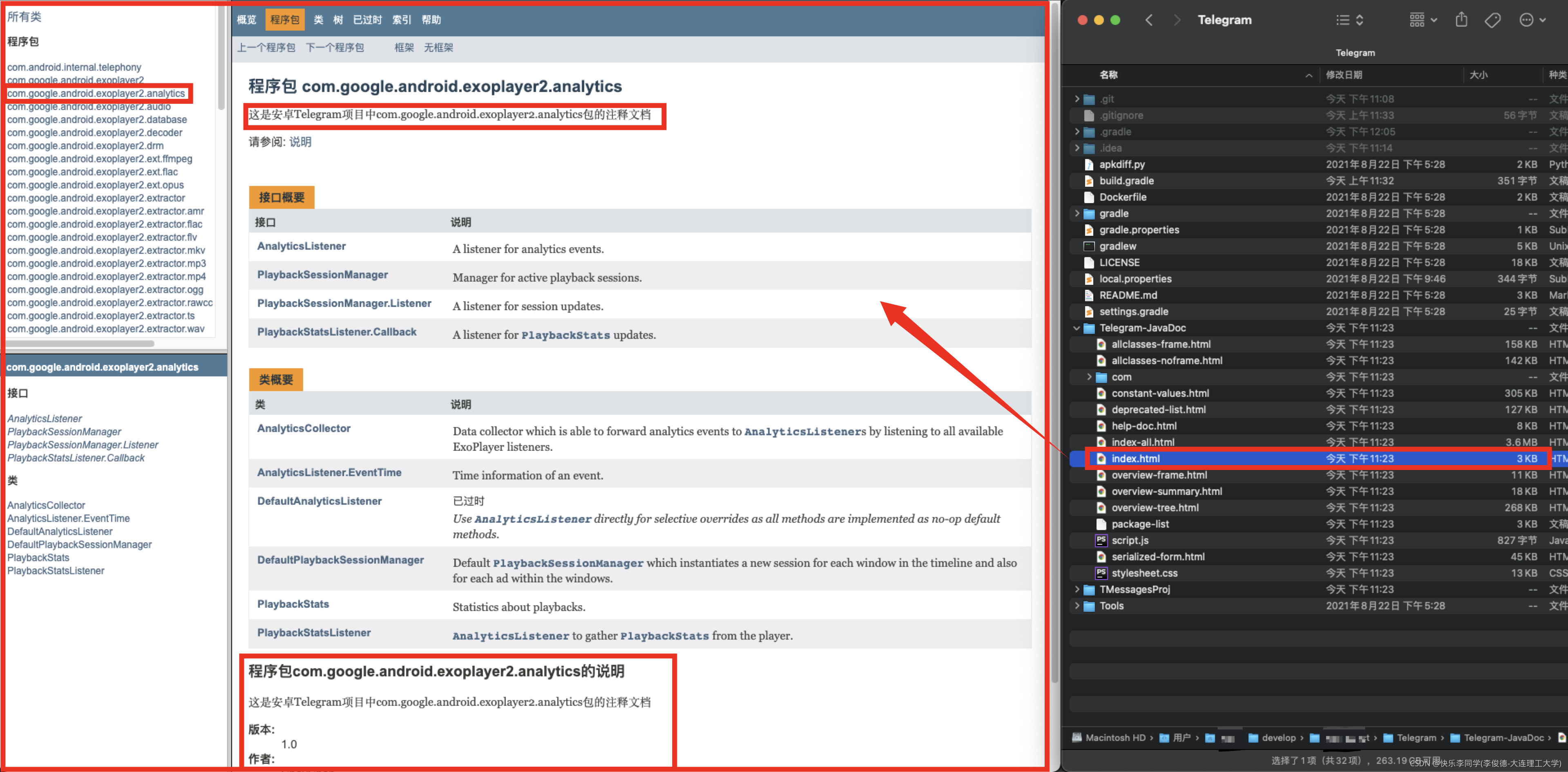Open the 概览 tab in JavaDoc navbar
Viewport: 1568px width, 772px height.
pyautogui.click(x=246, y=20)
